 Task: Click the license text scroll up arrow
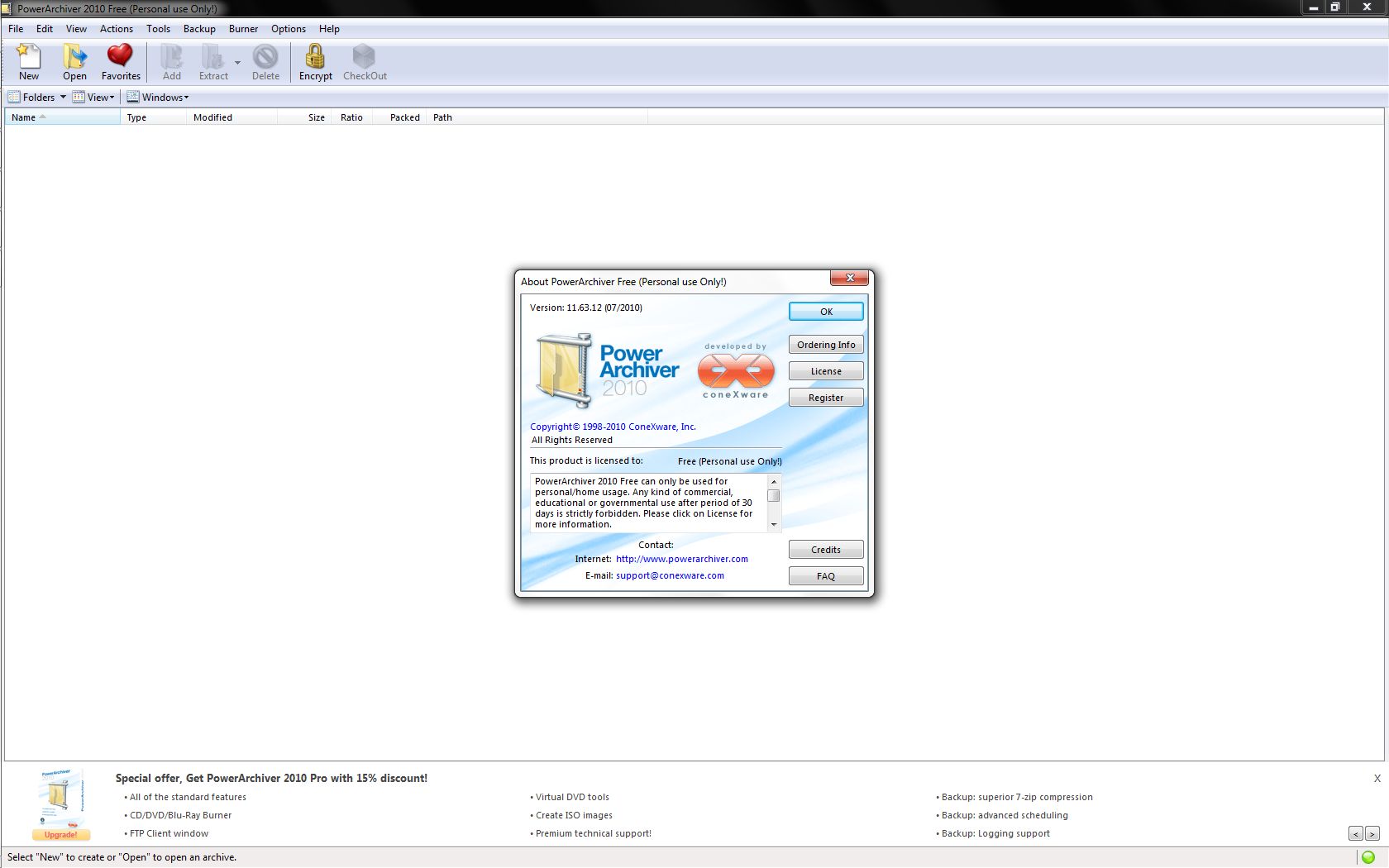coord(774,481)
